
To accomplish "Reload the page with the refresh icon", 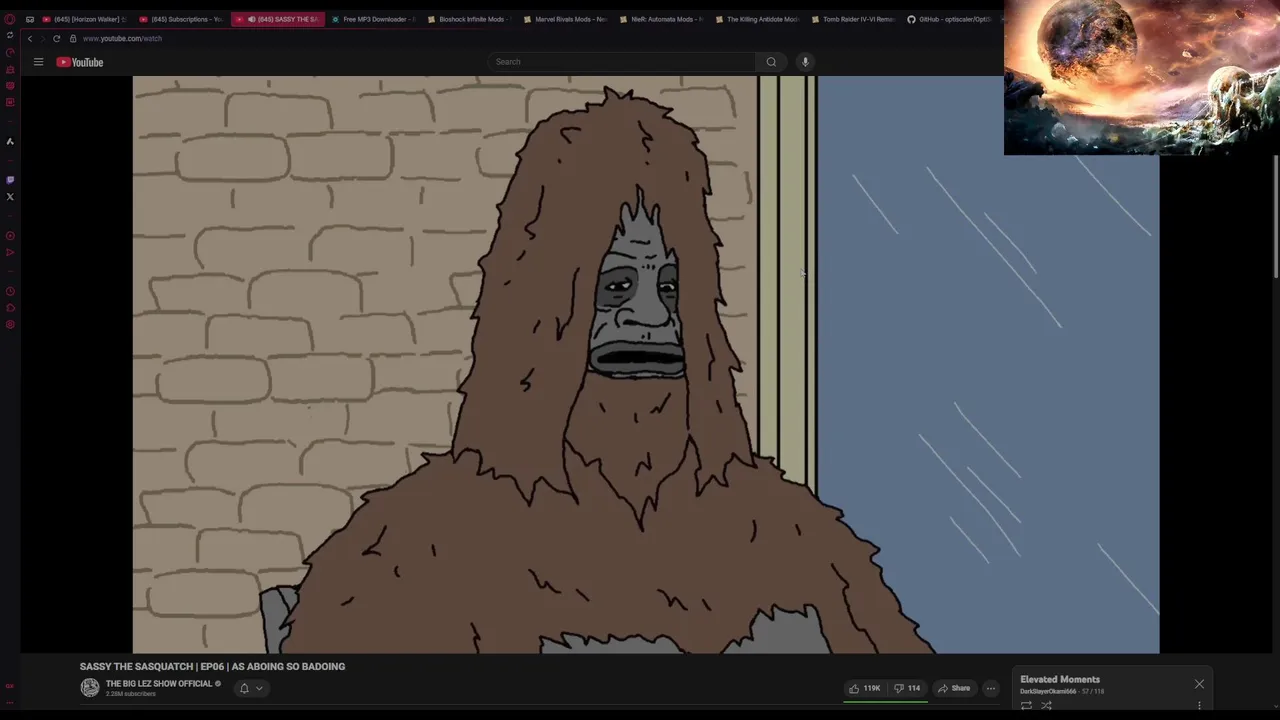I will tap(56, 38).
